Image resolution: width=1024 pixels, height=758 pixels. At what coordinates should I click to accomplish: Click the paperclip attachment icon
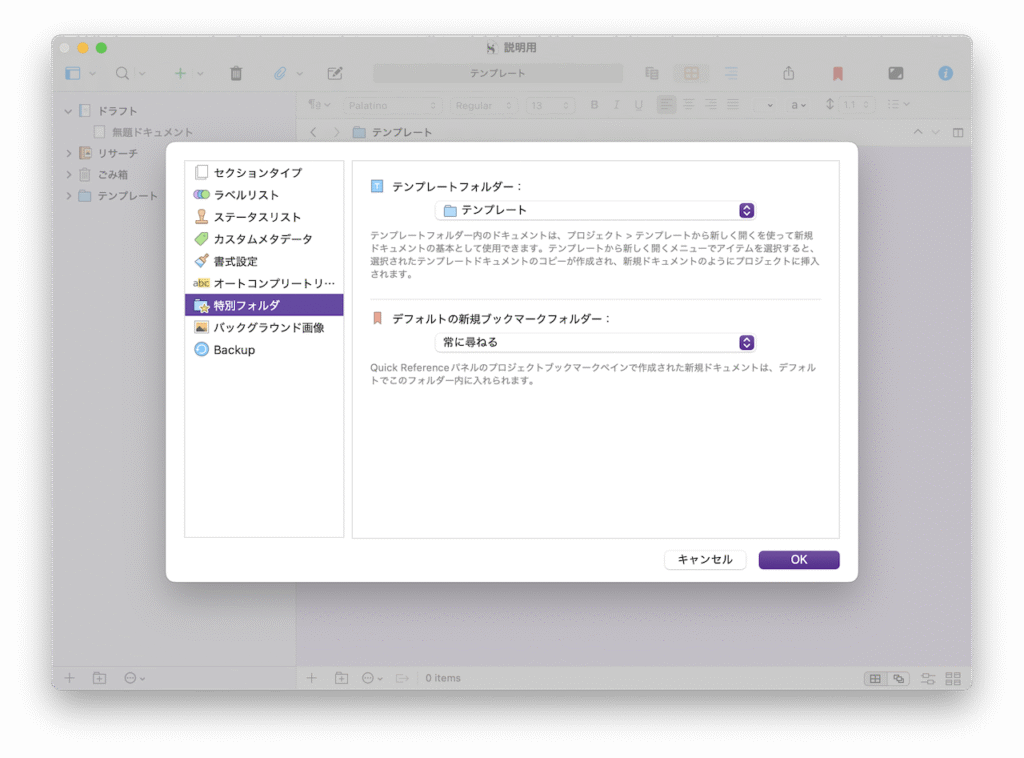point(280,73)
